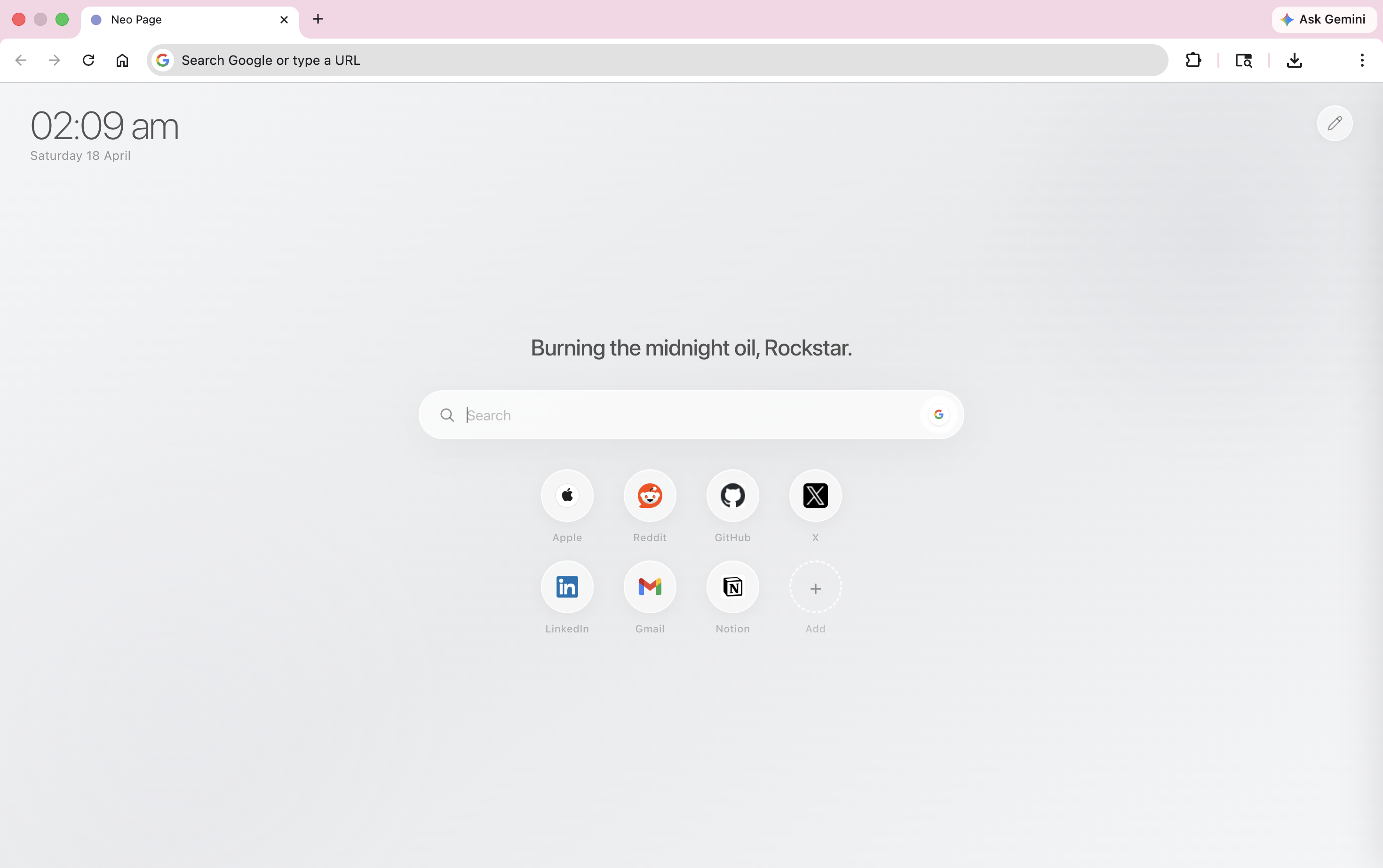Open the LinkedIn shortcut
This screenshot has width=1383, height=868.
(567, 587)
